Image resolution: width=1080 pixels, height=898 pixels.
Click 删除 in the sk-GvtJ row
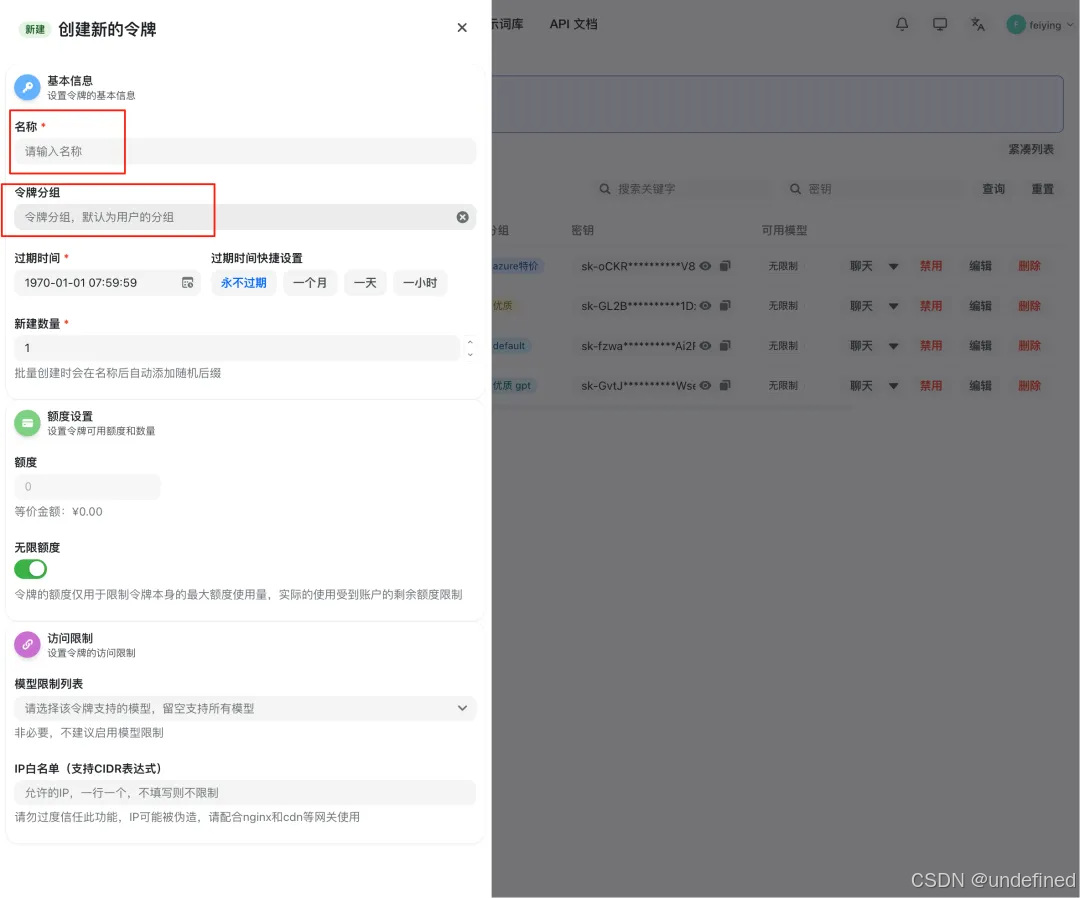tap(1029, 386)
